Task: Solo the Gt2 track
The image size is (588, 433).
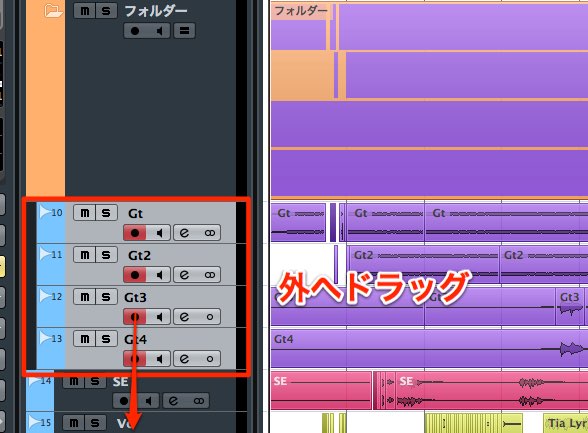Action: pos(106,255)
